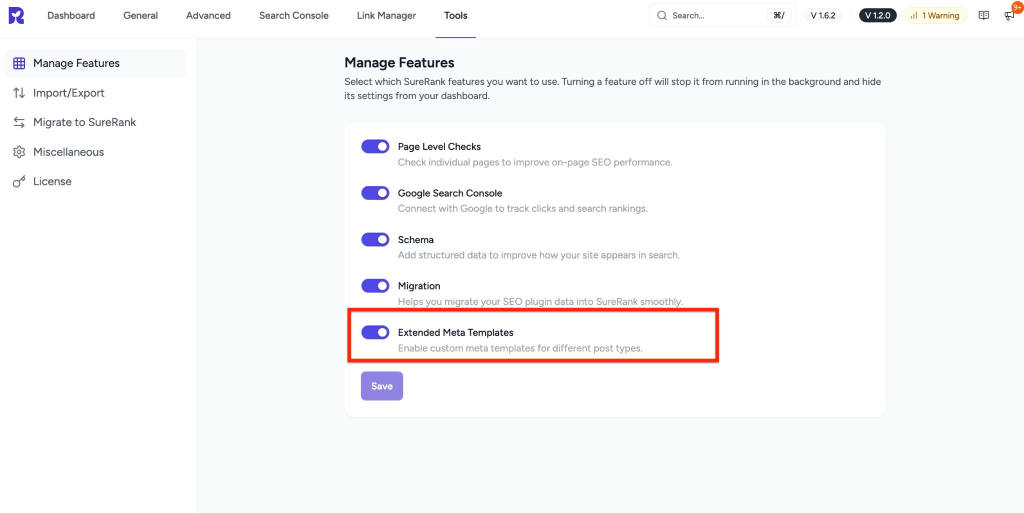This screenshot has height=513, width=1024.
Task: Toggle Page Level Checks off
Action: [375, 147]
